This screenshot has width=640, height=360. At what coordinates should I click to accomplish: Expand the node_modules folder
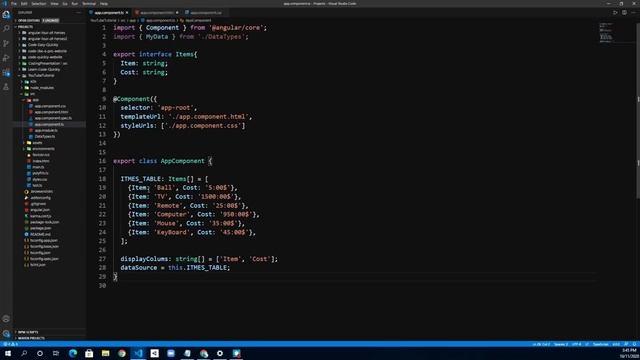tap(42, 88)
